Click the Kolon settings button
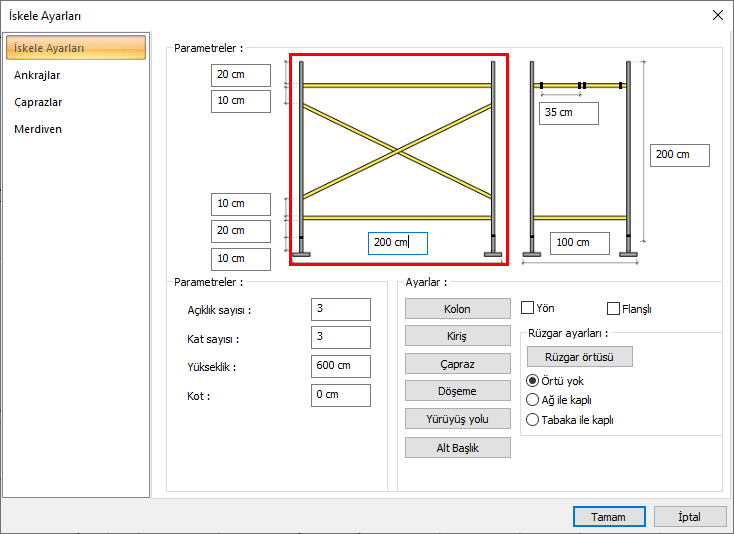The width and height of the screenshot is (734, 534). [458, 309]
